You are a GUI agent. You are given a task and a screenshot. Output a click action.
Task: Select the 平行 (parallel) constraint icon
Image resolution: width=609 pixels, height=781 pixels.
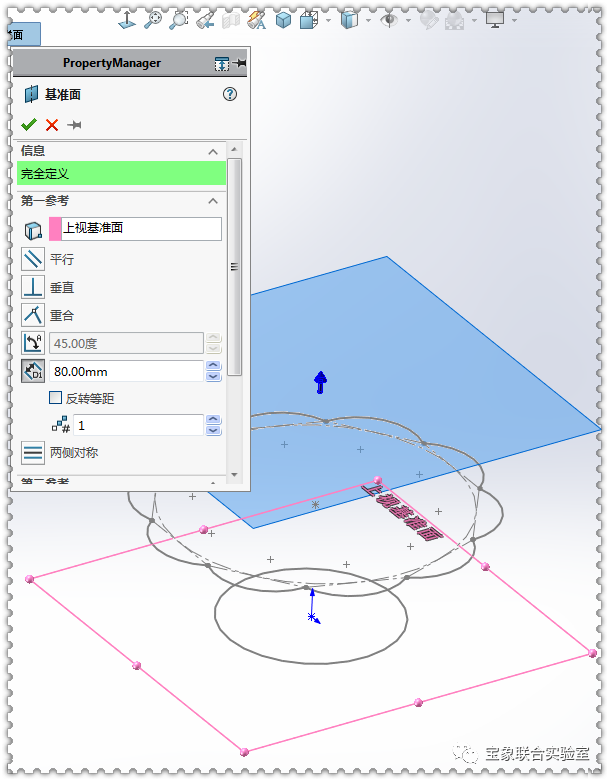[x=33, y=259]
